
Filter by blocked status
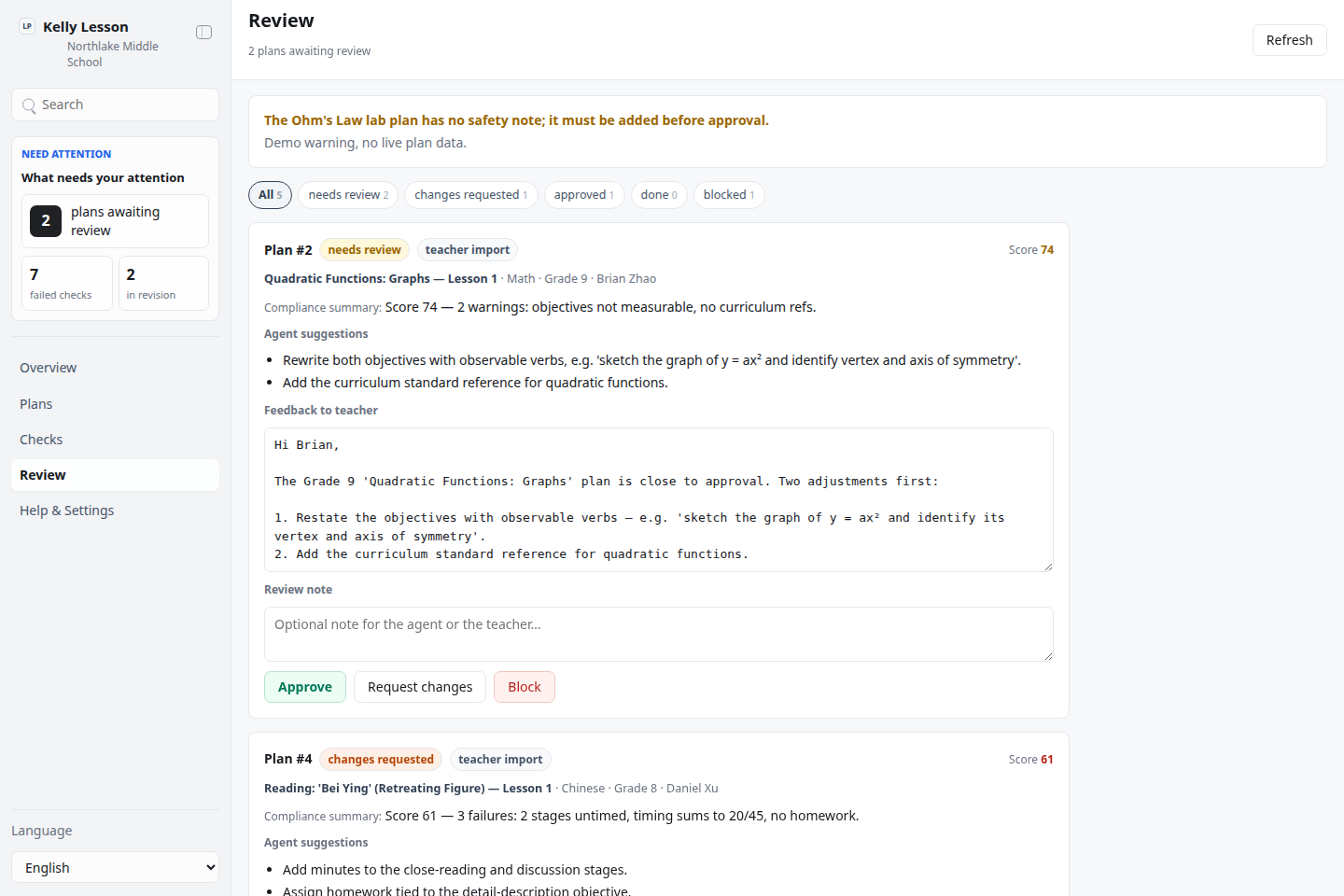pos(729,195)
